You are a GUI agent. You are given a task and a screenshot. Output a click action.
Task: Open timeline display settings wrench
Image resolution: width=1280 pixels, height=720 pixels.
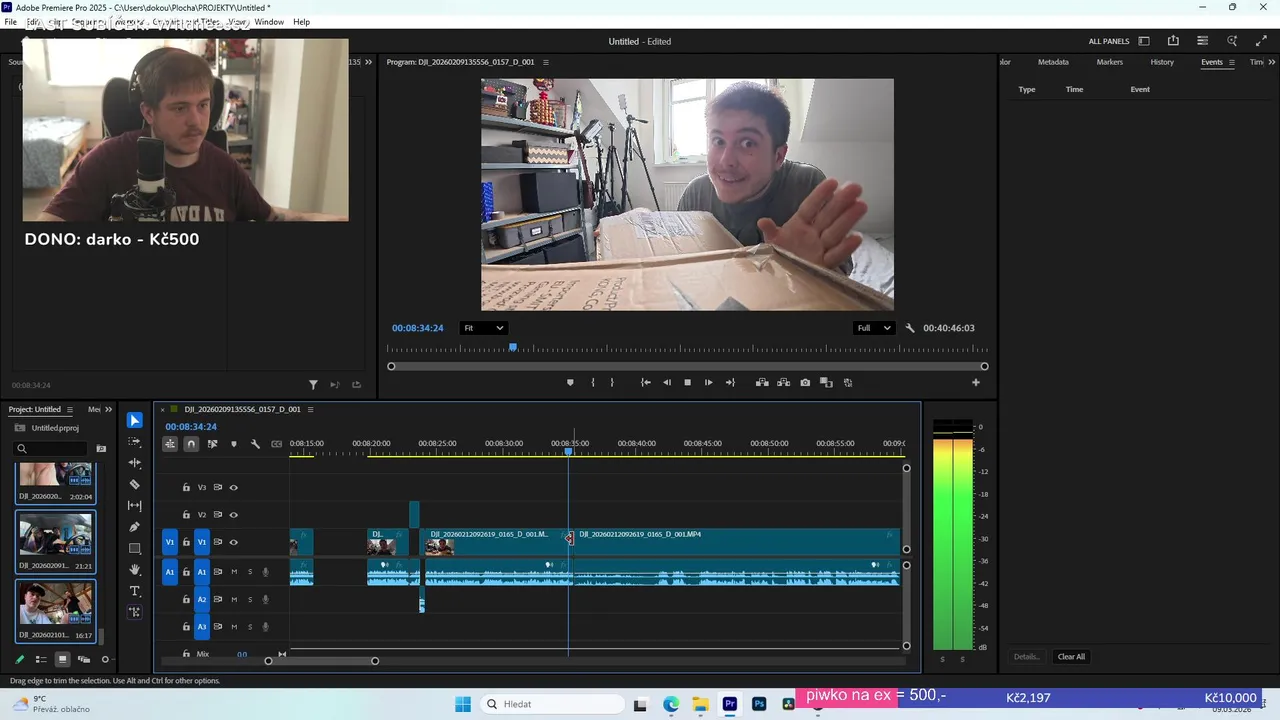click(255, 444)
